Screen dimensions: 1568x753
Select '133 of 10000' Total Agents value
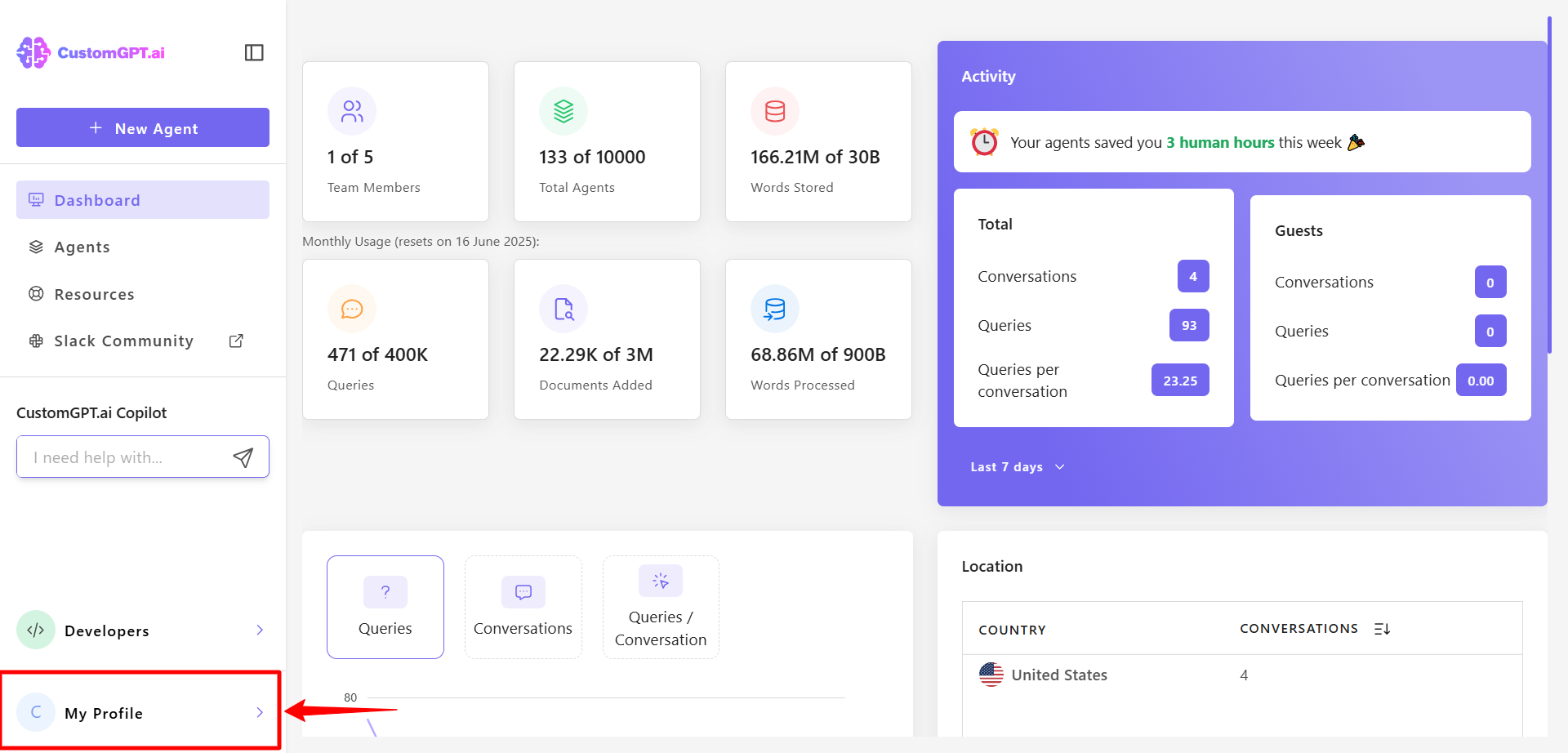(x=592, y=157)
